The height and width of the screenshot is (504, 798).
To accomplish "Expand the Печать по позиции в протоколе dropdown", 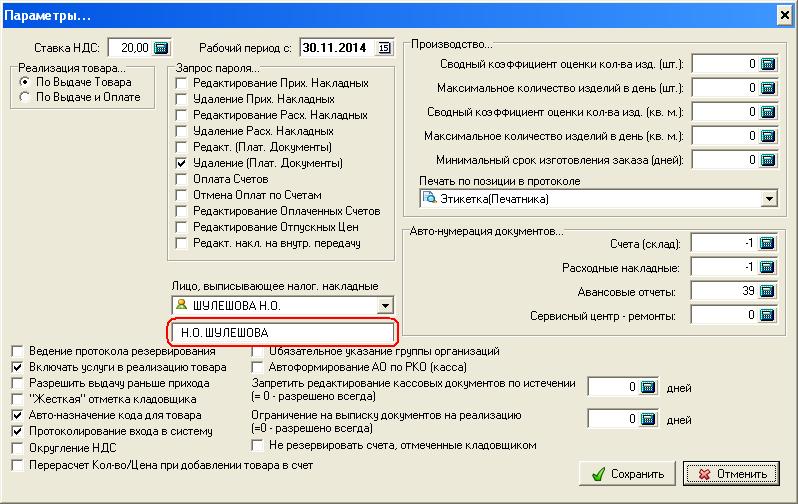I will (768, 199).
